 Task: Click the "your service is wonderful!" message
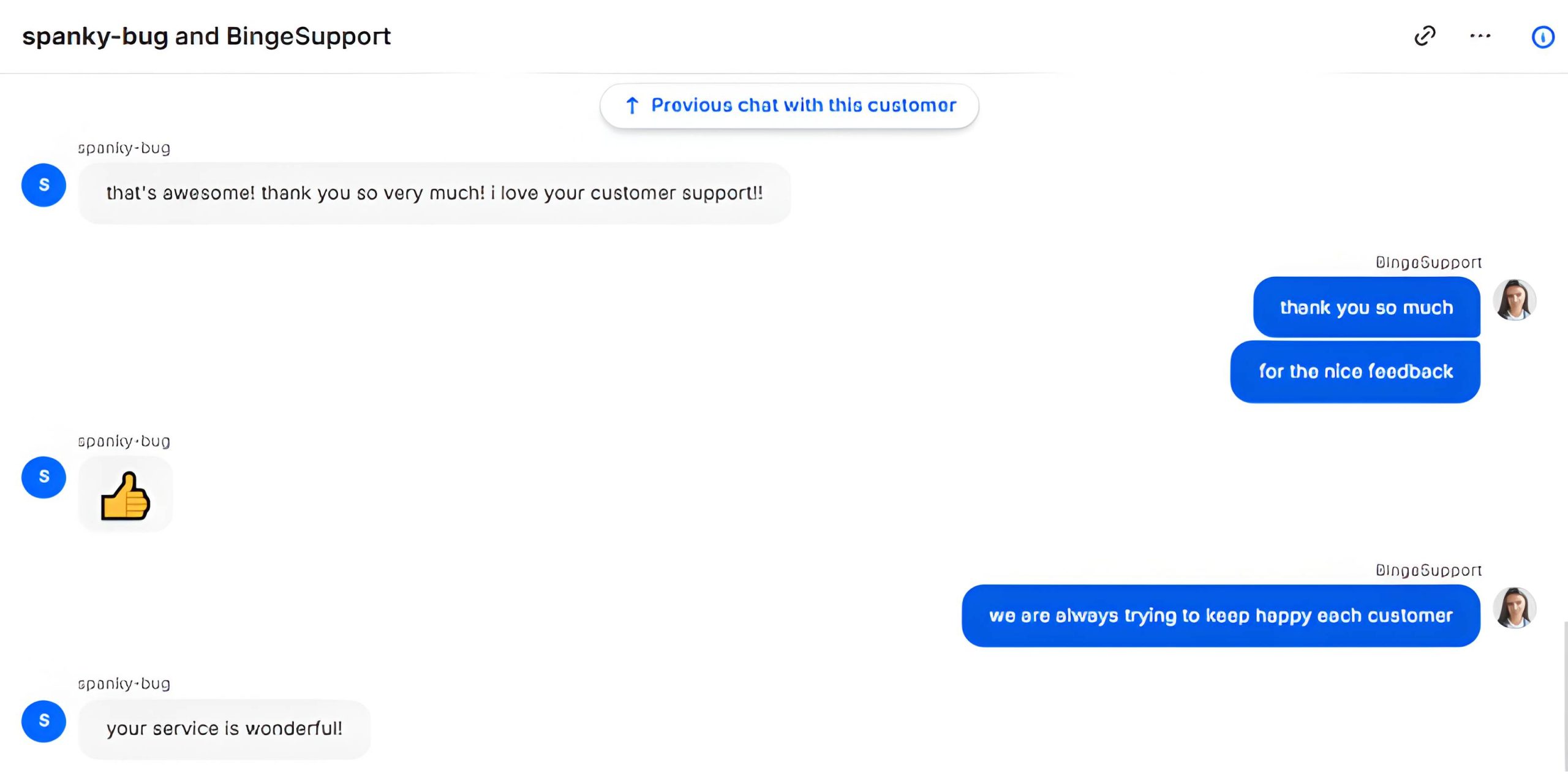click(x=224, y=729)
